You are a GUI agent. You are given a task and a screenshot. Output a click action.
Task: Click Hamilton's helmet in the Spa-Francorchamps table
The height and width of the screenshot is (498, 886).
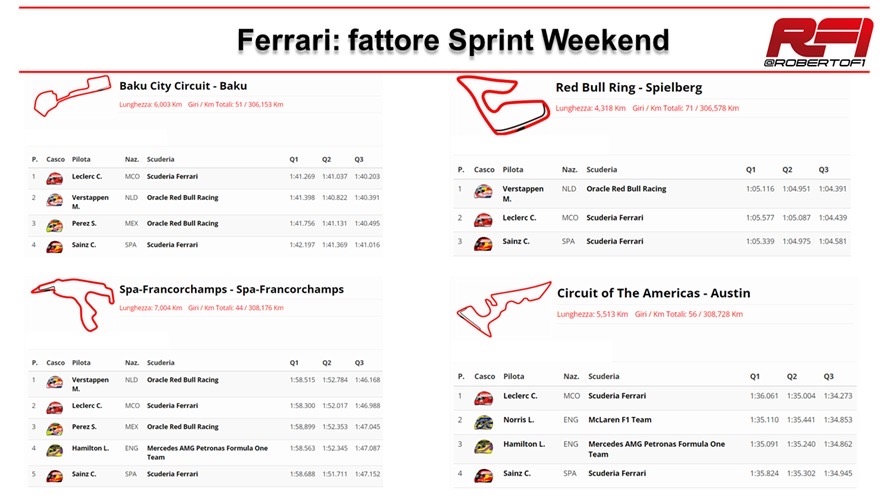[55, 451]
